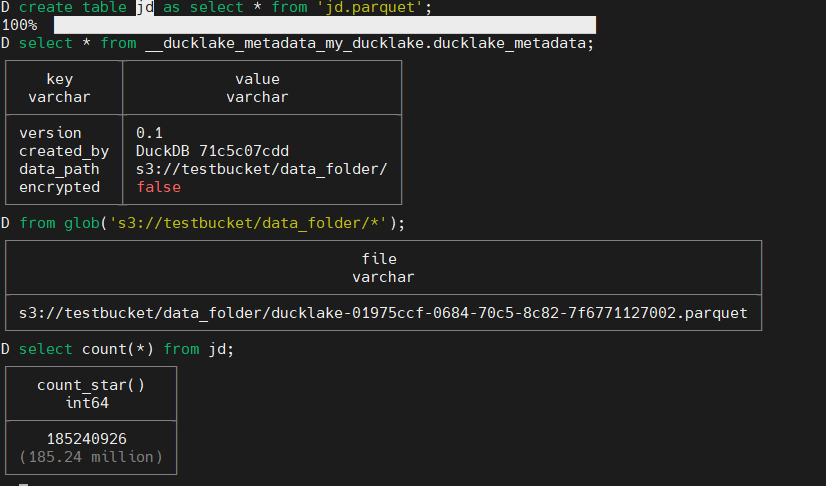Click the 'file' column header
The image size is (826, 486).
[x=379, y=259]
